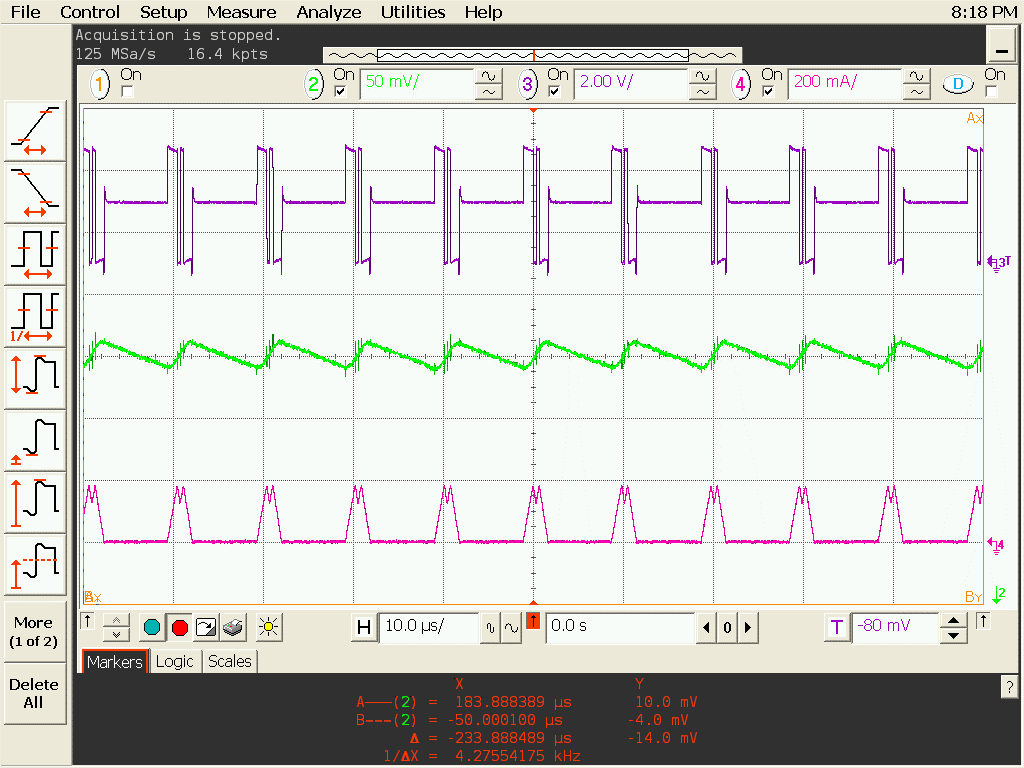The width and height of the screenshot is (1024, 768).
Task: Click the green Run acquisition button
Action: (152, 628)
